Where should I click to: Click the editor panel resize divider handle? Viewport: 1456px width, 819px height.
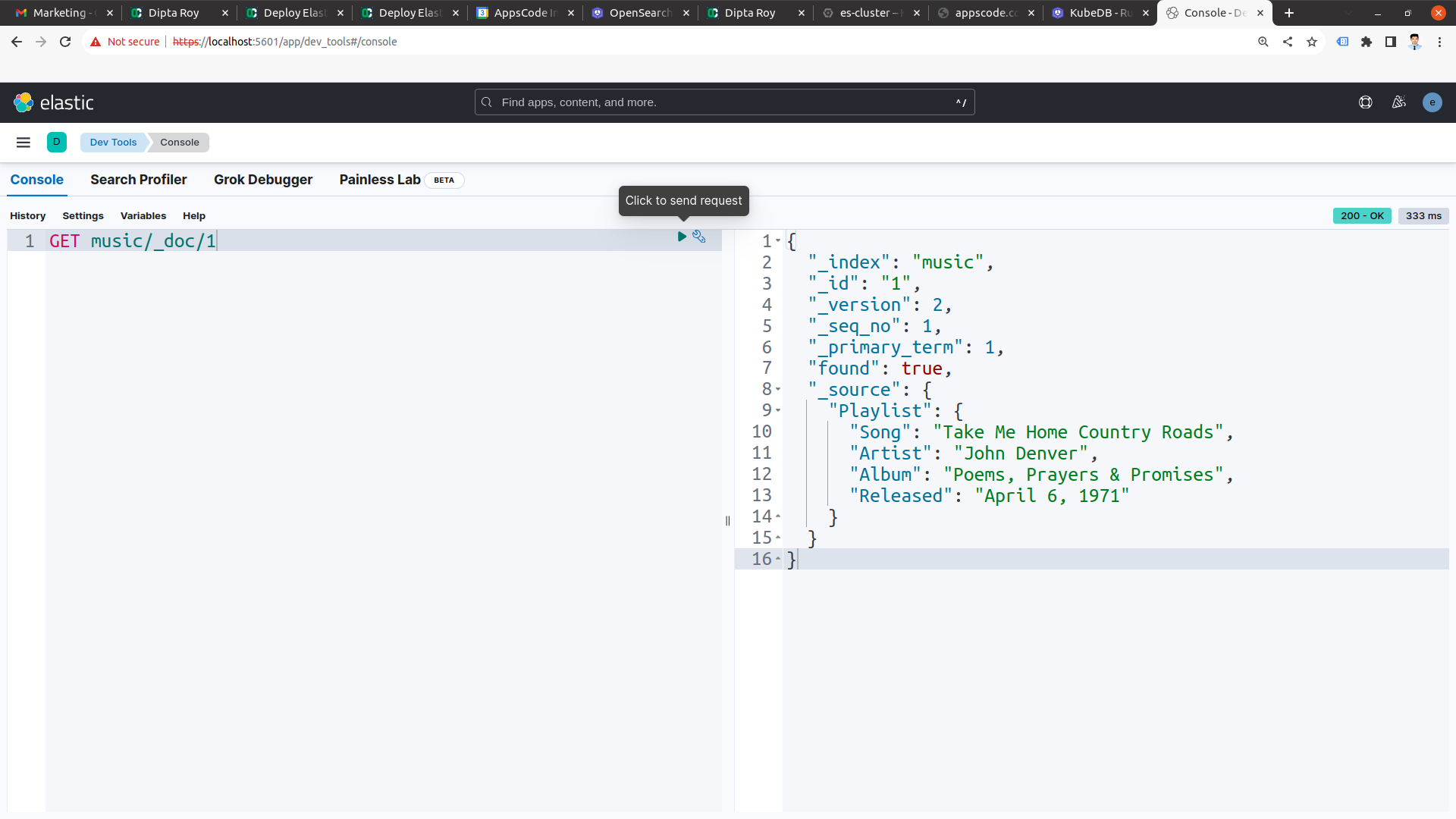tap(728, 521)
